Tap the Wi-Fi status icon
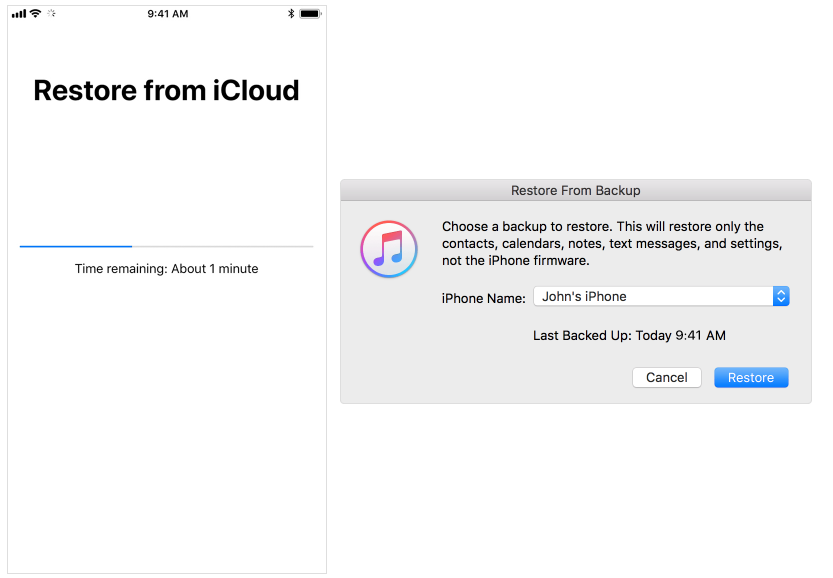The image size is (833, 578). pos(35,13)
